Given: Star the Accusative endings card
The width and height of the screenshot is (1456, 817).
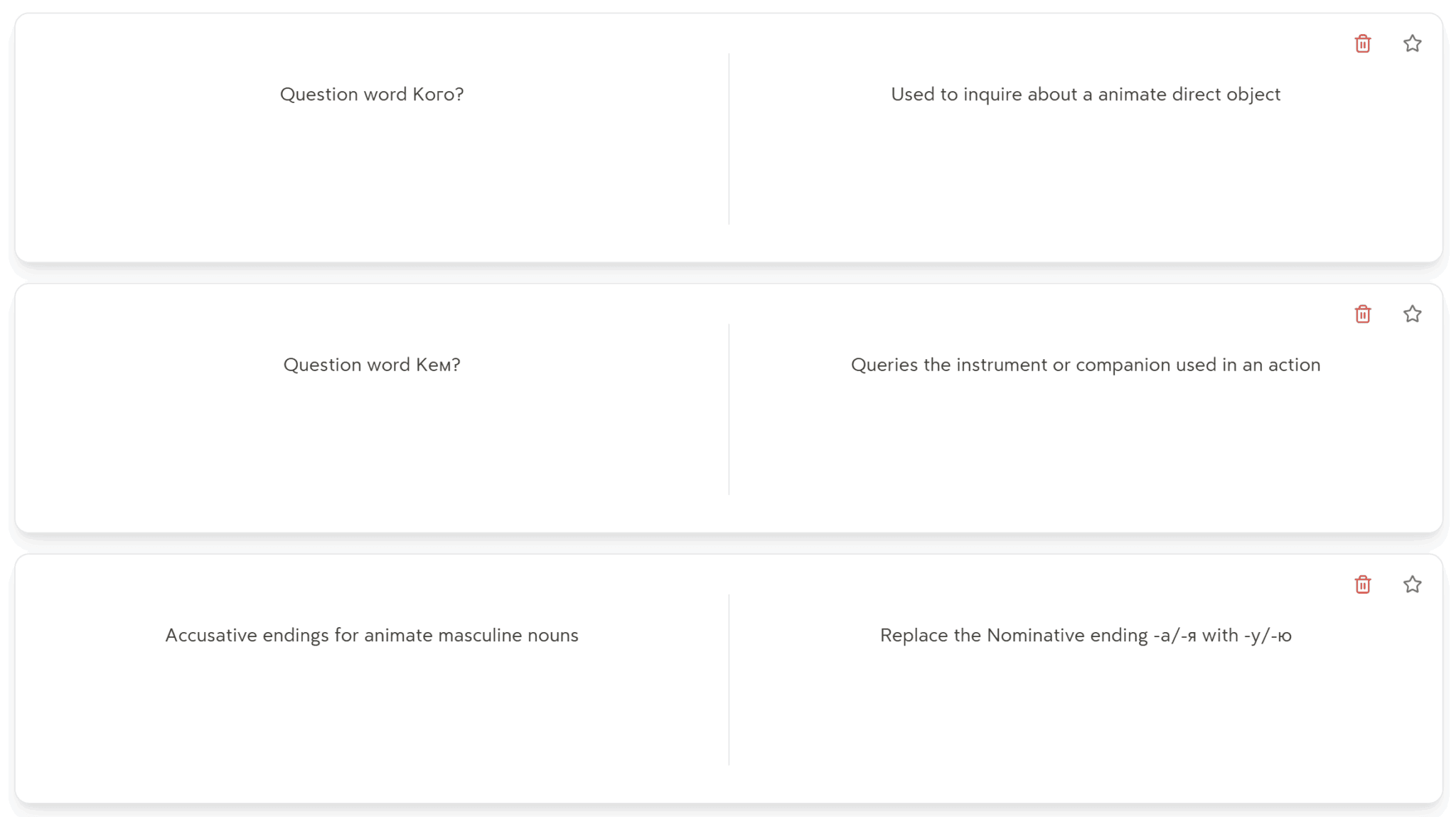Looking at the screenshot, I should pos(1412,584).
